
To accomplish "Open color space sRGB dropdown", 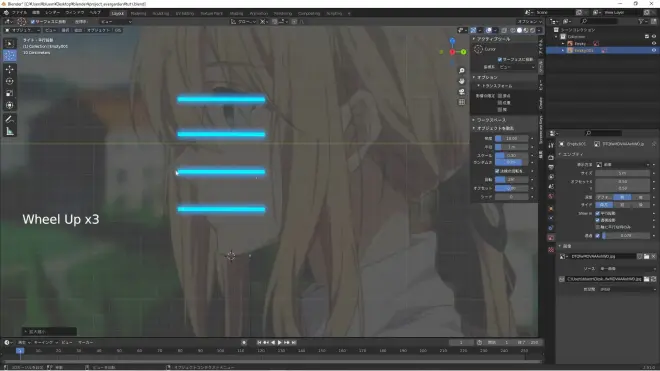I will point(627,289).
